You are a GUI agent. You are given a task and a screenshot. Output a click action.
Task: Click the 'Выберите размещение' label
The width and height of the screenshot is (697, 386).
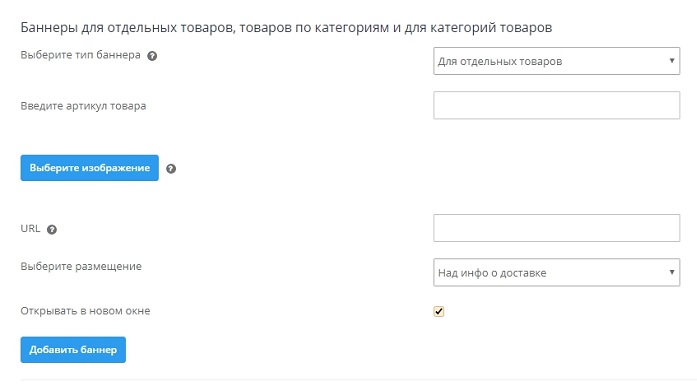coord(81,266)
